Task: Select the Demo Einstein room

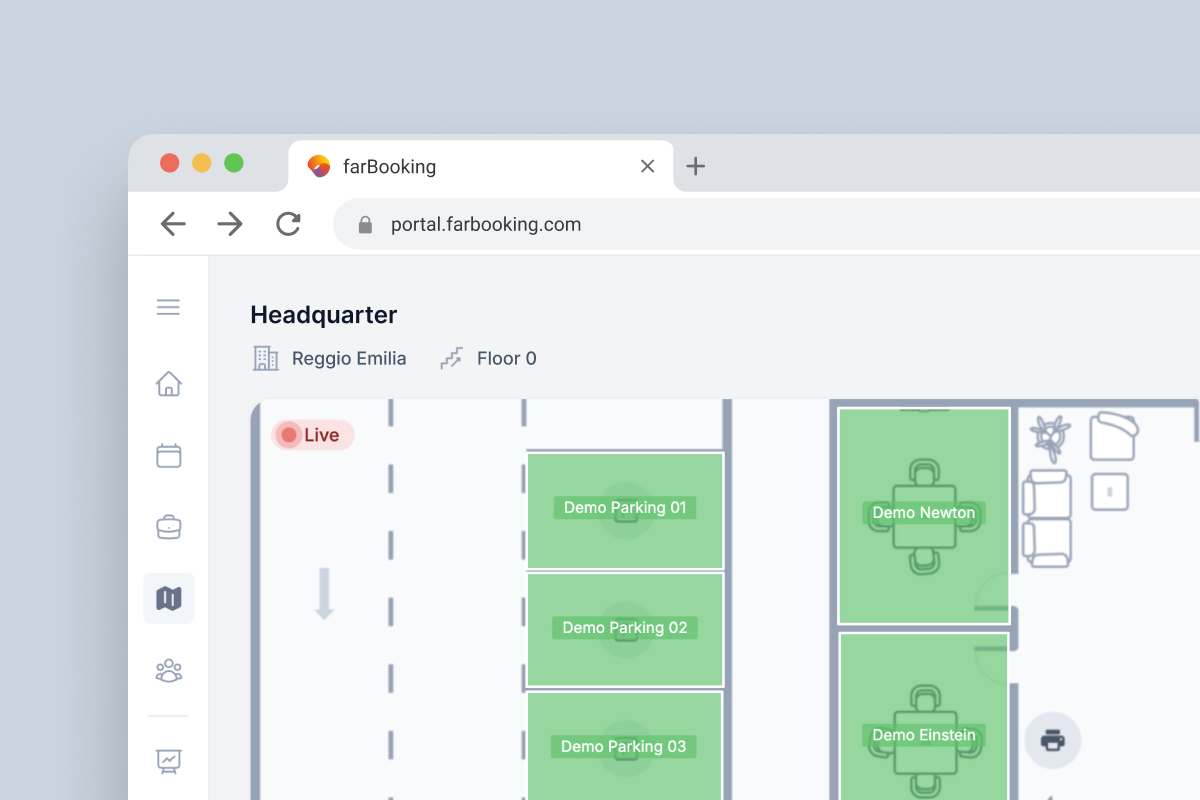Action: (923, 716)
